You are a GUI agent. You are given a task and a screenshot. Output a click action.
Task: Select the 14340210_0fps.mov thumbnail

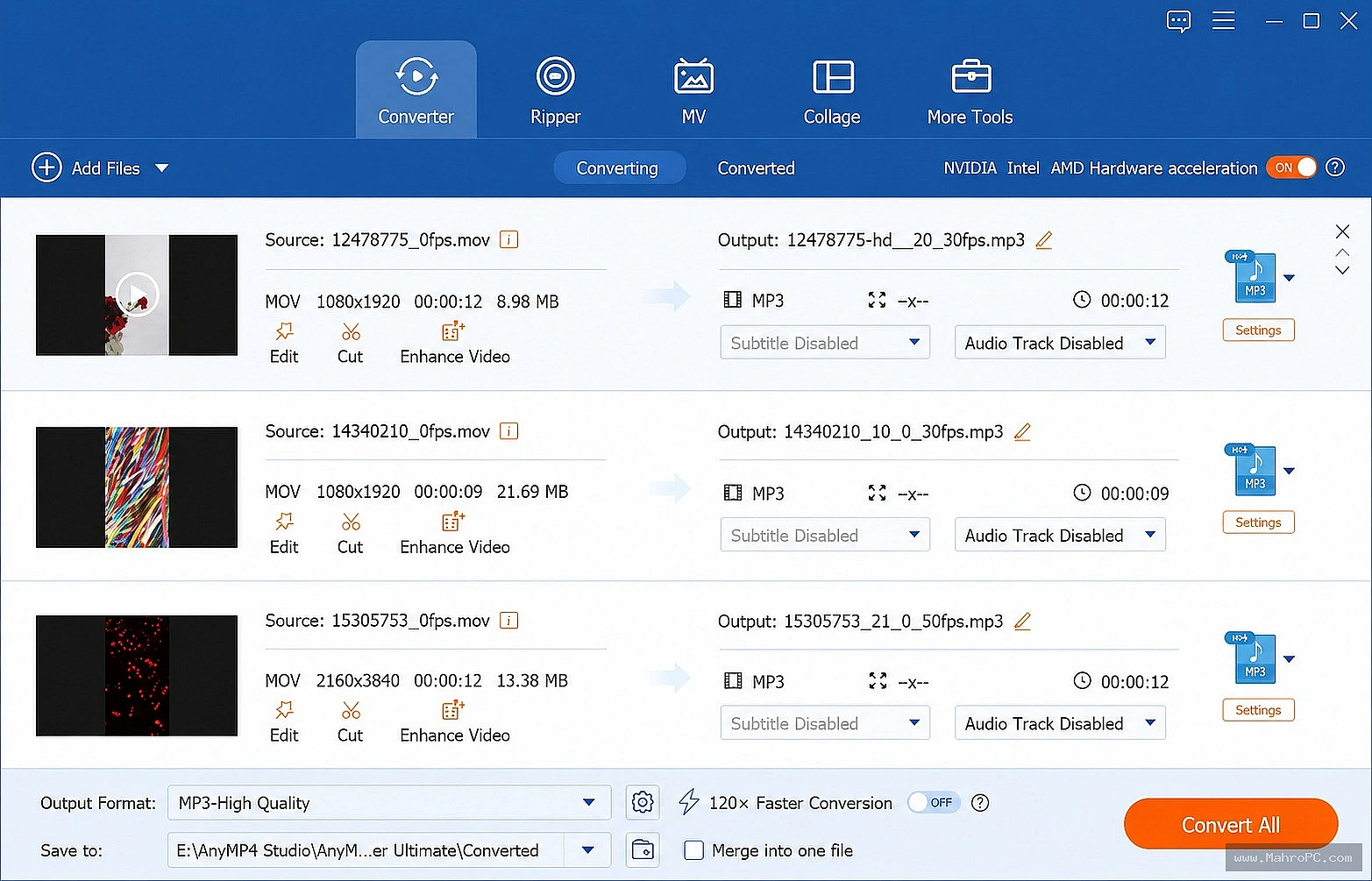[137, 487]
